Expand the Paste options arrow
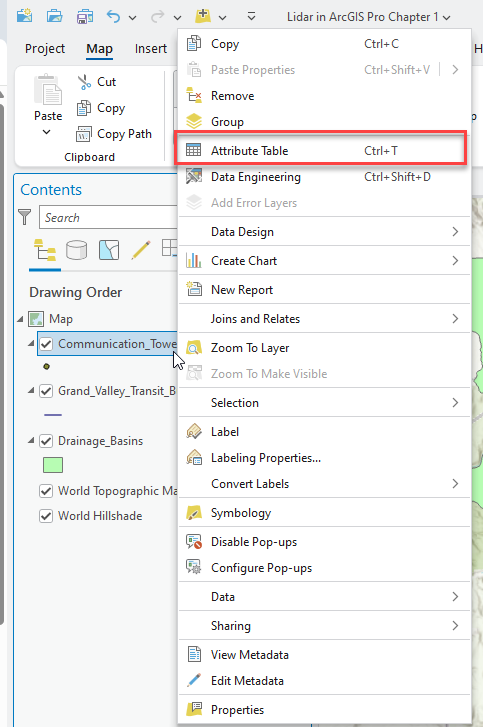 [x=46, y=132]
